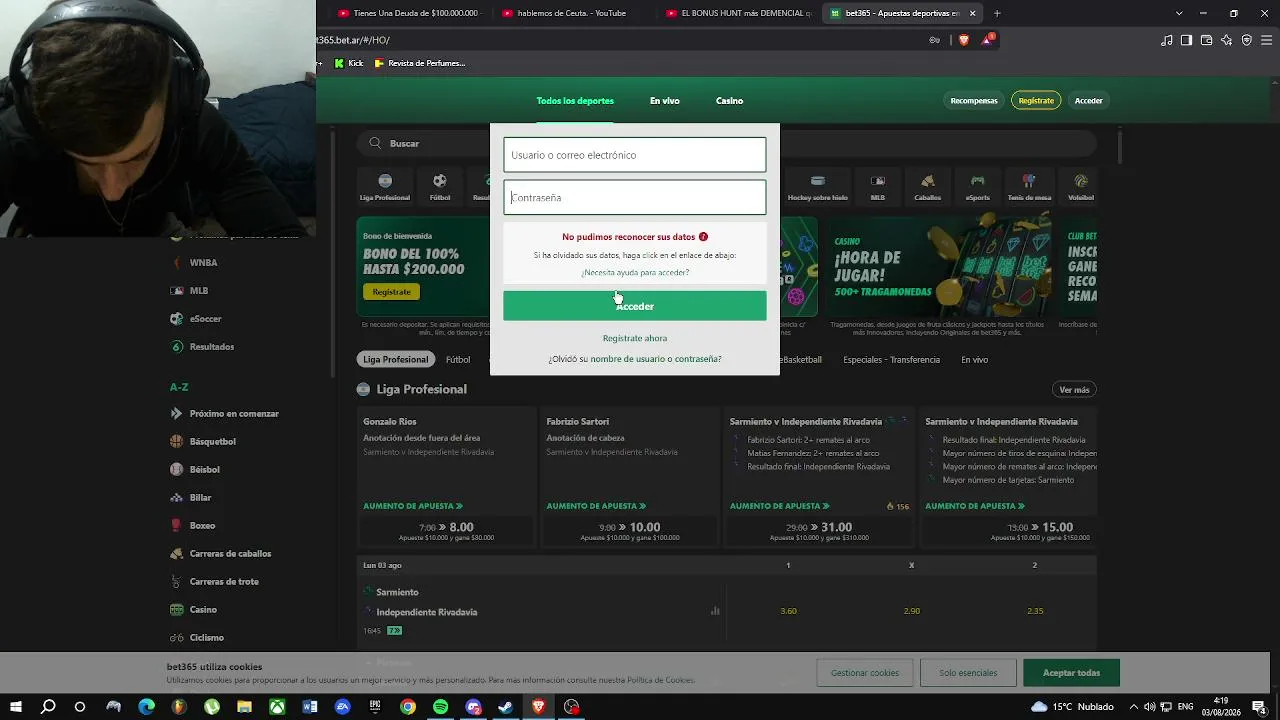Click the yellow Regístrate bonus button

(x=392, y=292)
